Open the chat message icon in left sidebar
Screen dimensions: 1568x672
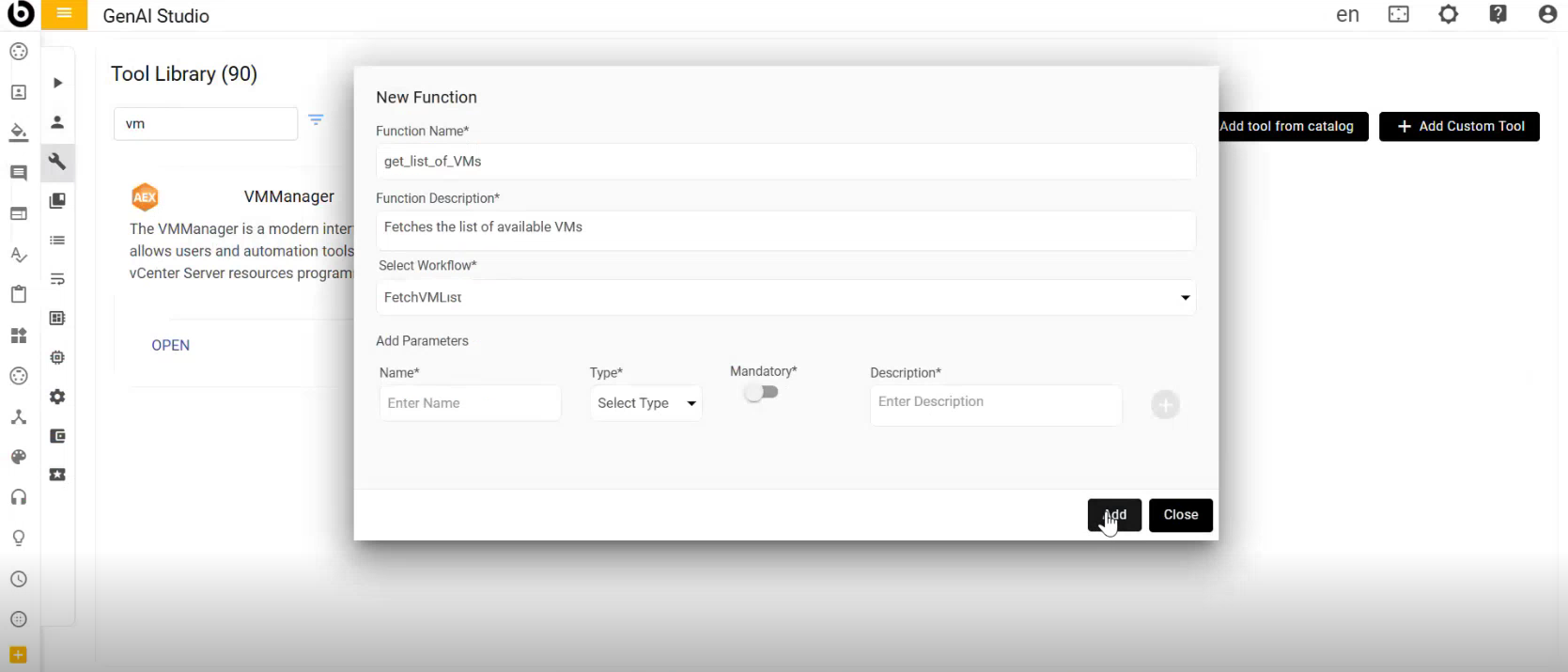tap(19, 173)
